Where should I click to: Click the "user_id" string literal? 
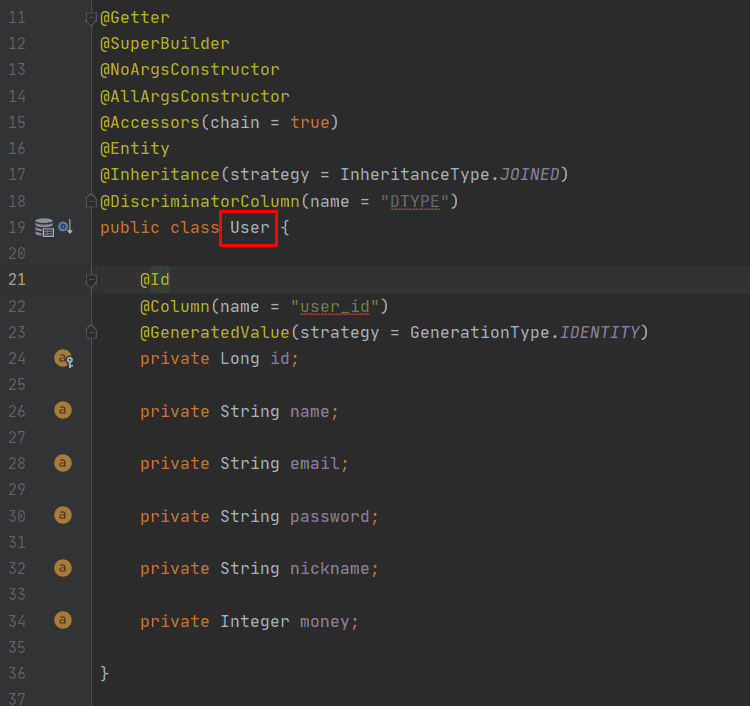point(335,306)
